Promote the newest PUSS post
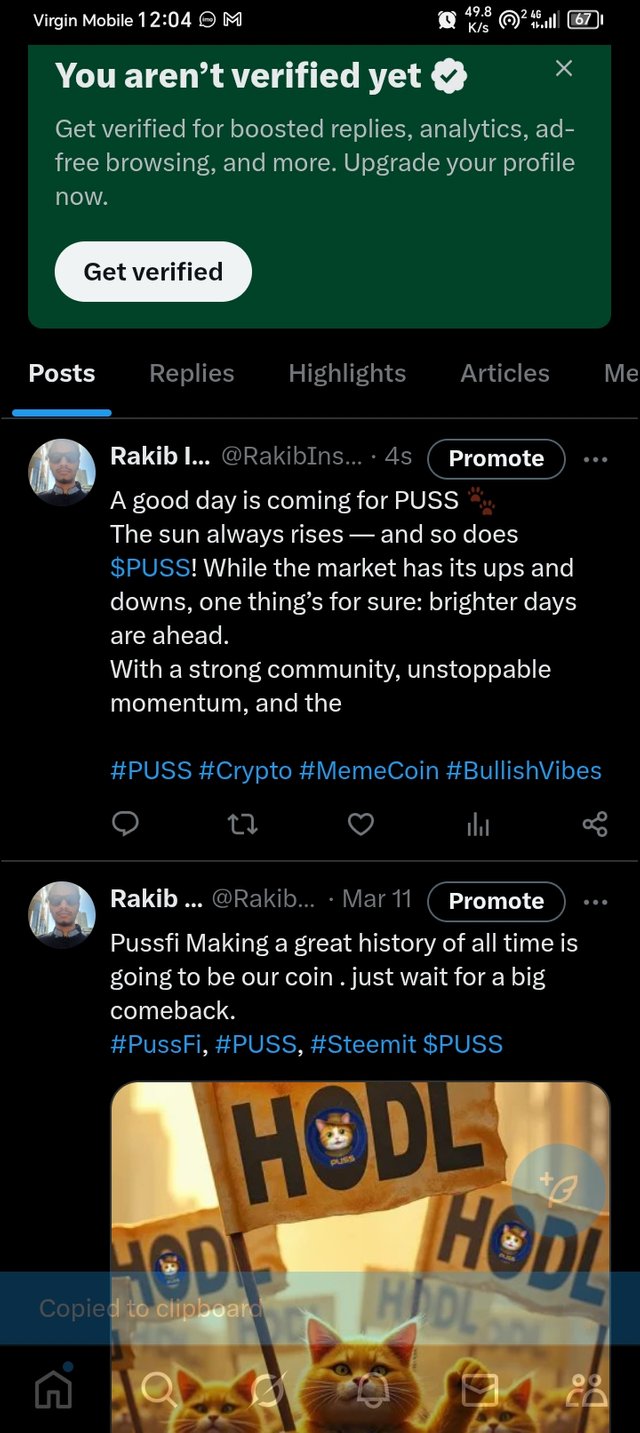The width and height of the screenshot is (640, 1433). [x=496, y=459]
